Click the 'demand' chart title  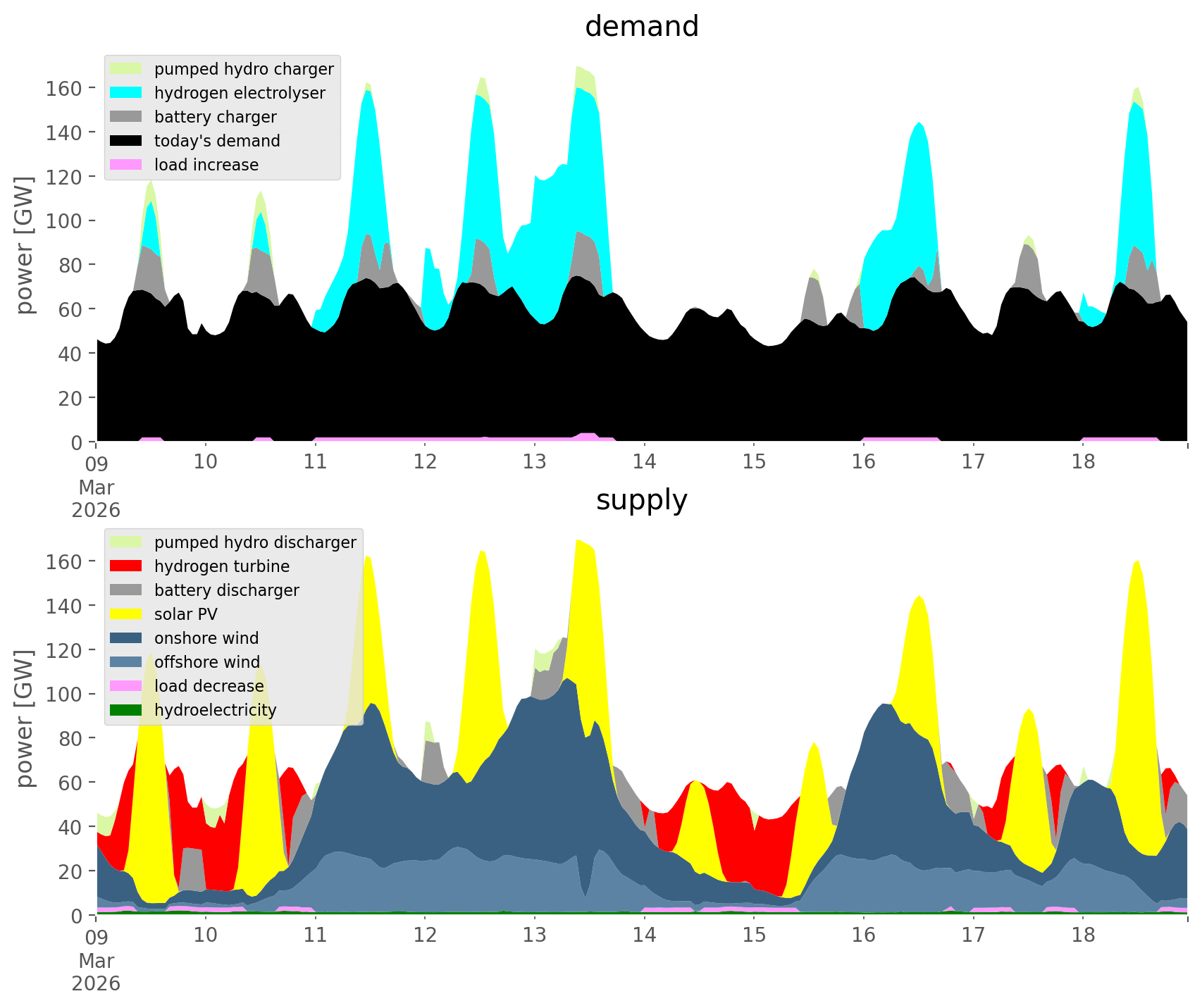641,27
